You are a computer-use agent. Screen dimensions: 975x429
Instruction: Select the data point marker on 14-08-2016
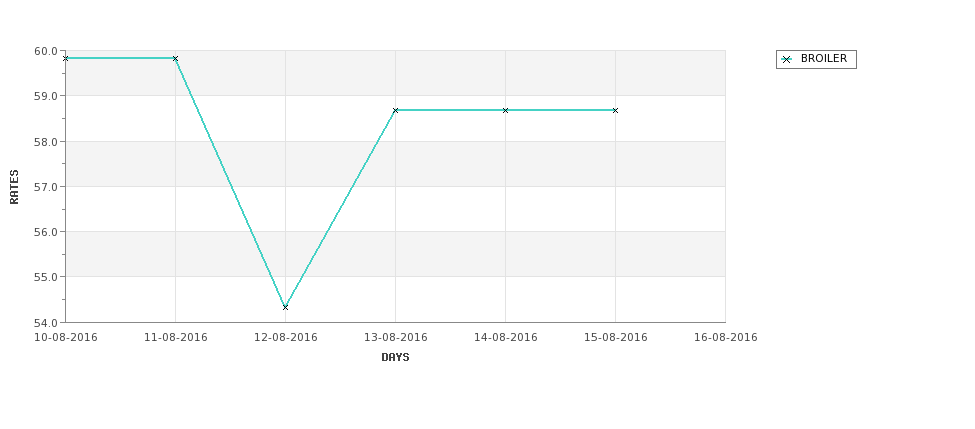pos(506,110)
